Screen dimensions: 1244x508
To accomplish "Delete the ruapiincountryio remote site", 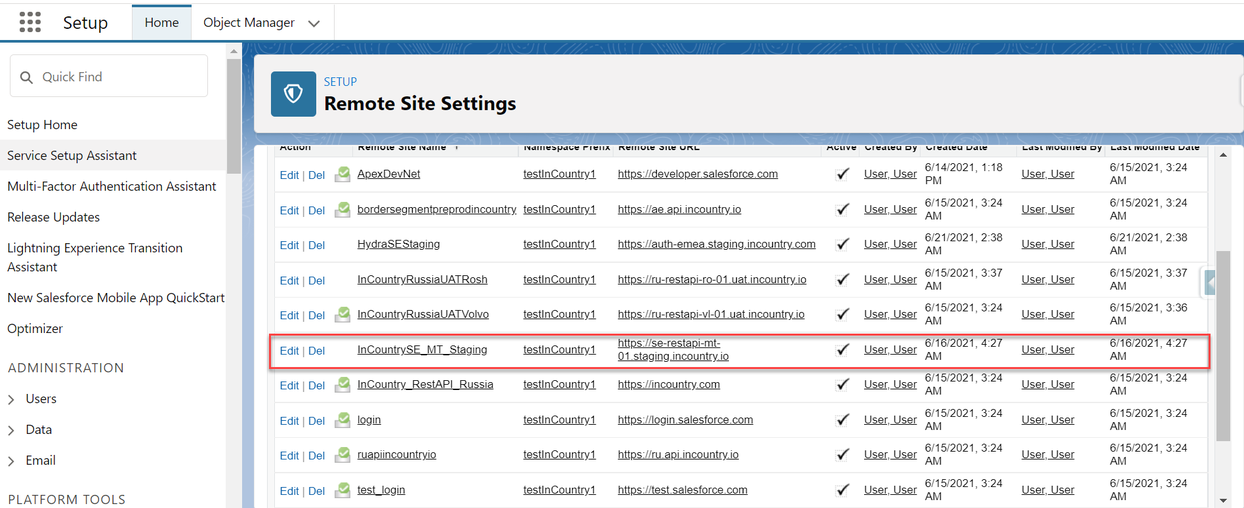I will (x=316, y=456).
